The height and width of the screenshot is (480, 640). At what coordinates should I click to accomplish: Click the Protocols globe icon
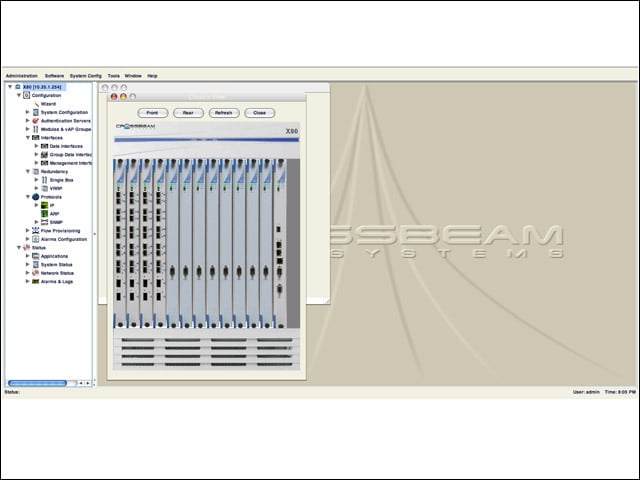[x=36, y=197]
